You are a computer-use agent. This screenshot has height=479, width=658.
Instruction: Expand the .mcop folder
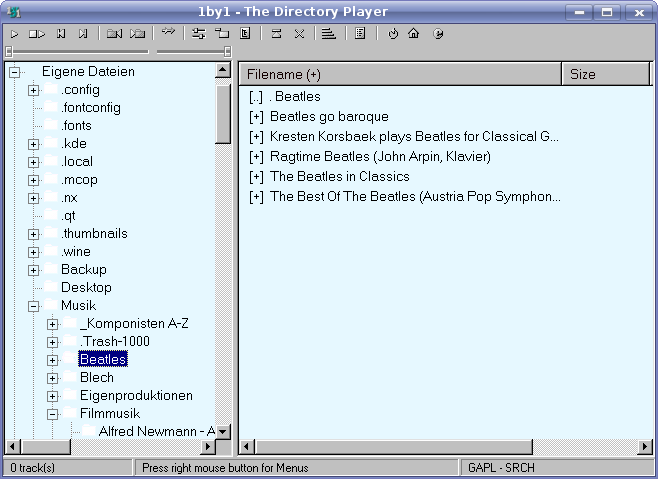click(x=34, y=181)
